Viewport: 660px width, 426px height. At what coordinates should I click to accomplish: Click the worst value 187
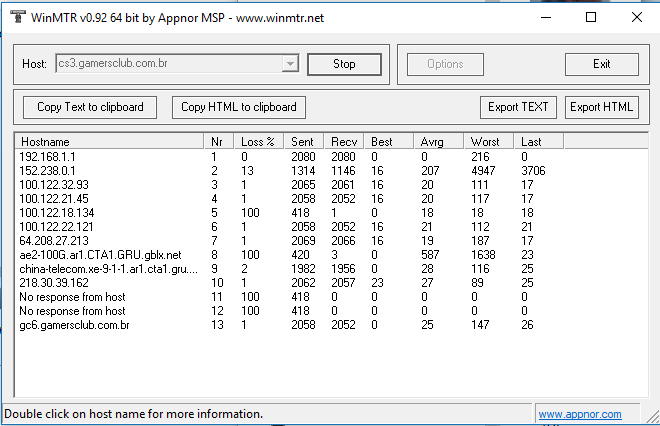(480, 241)
